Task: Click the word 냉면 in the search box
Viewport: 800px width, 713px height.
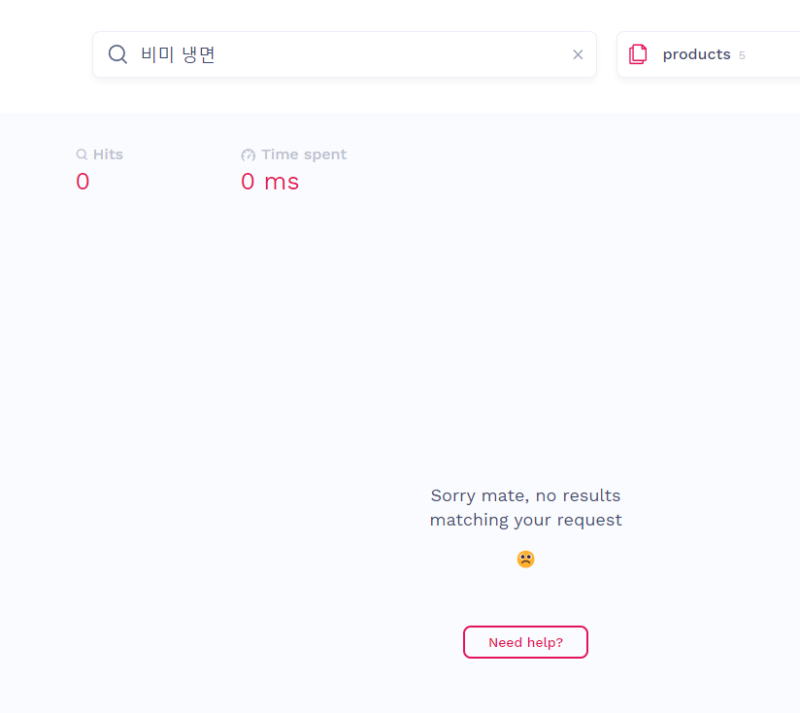Action: click(199, 55)
